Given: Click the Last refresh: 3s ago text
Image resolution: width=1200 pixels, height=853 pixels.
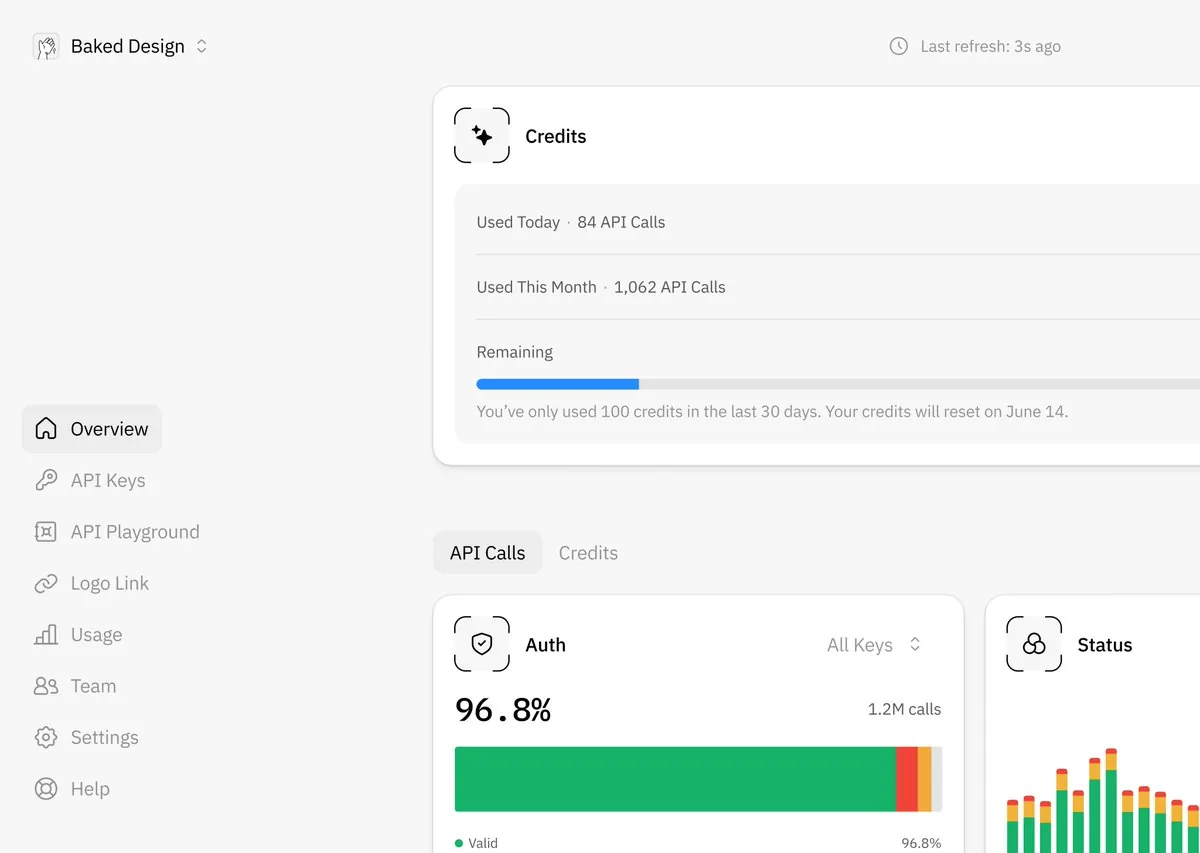Looking at the screenshot, I should 990,46.
